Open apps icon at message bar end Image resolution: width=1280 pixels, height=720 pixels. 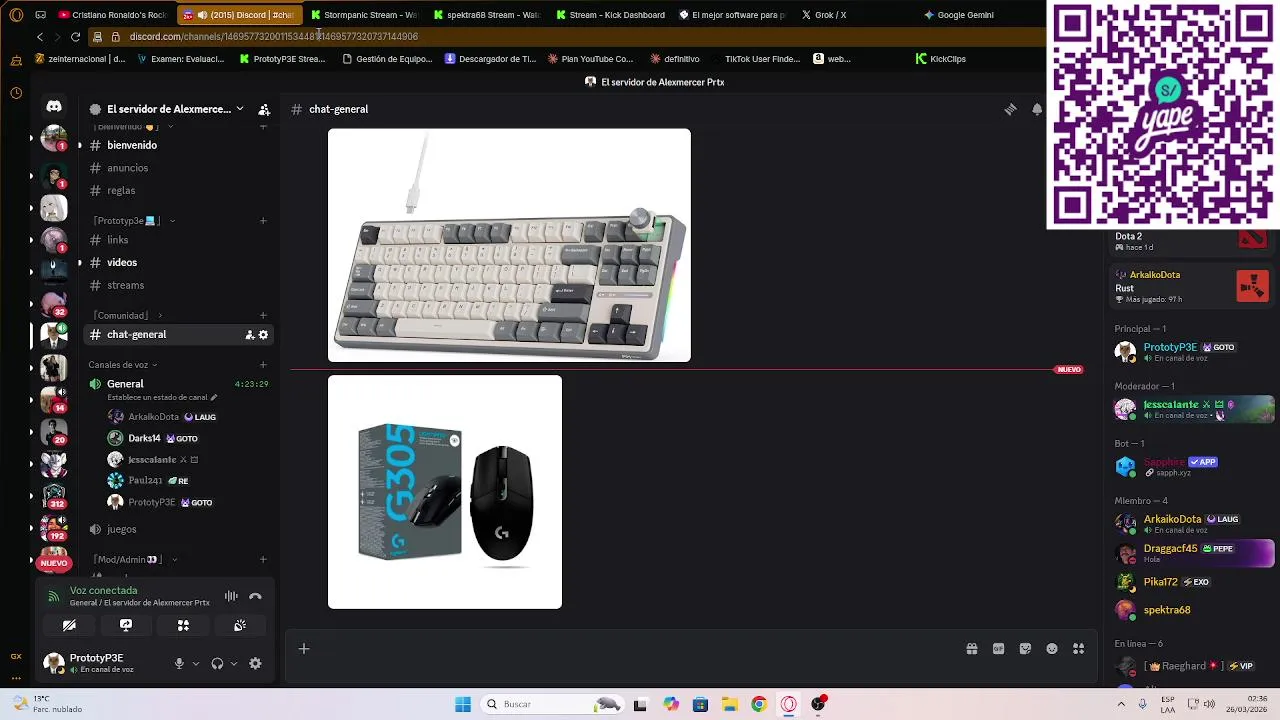click(x=1078, y=649)
